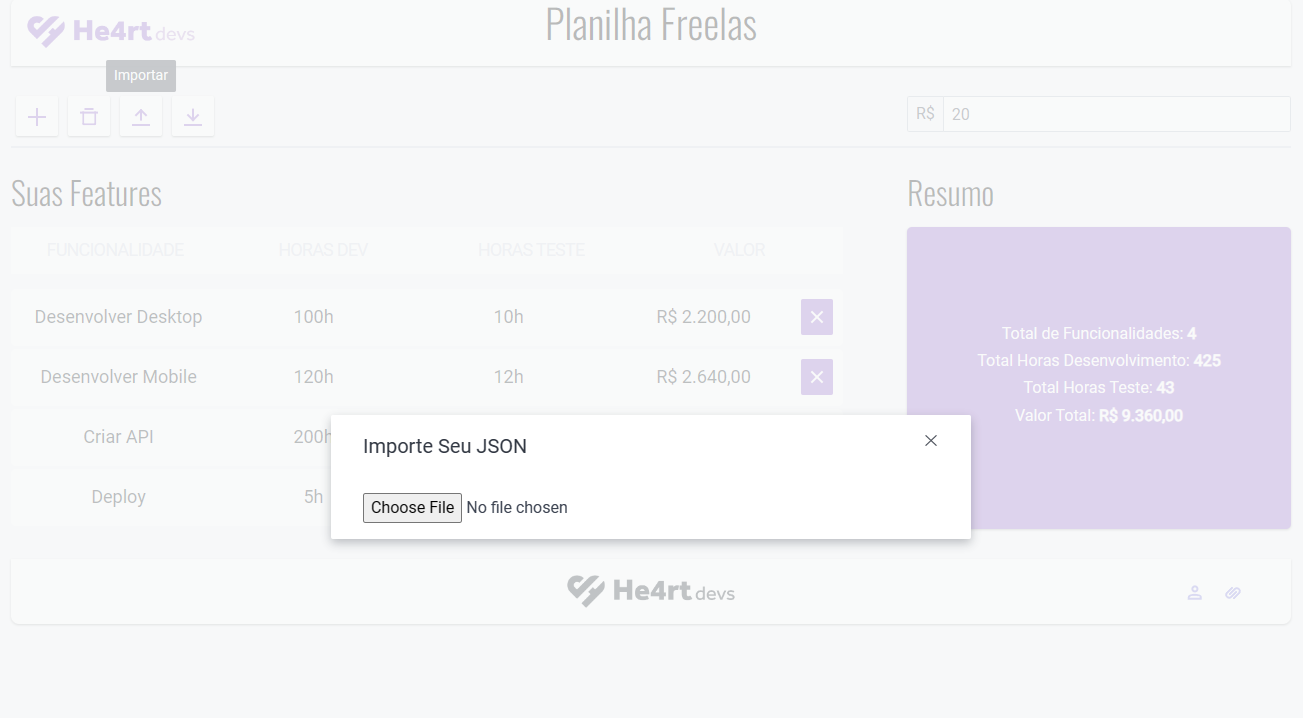The image size is (1303, 718).
Task: Sort by the HORAS DEV column header
Action: tap(323, 249)
